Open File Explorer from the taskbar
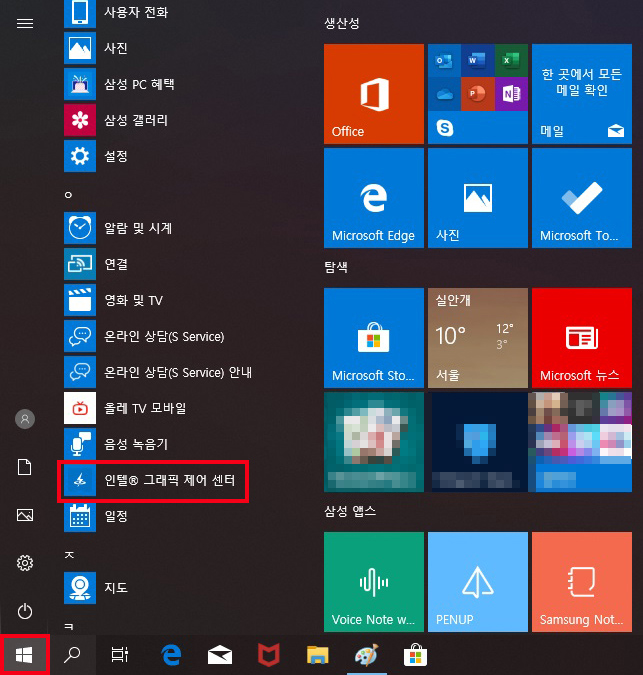Viewport: 643px width, 675px height. point(318,655)
